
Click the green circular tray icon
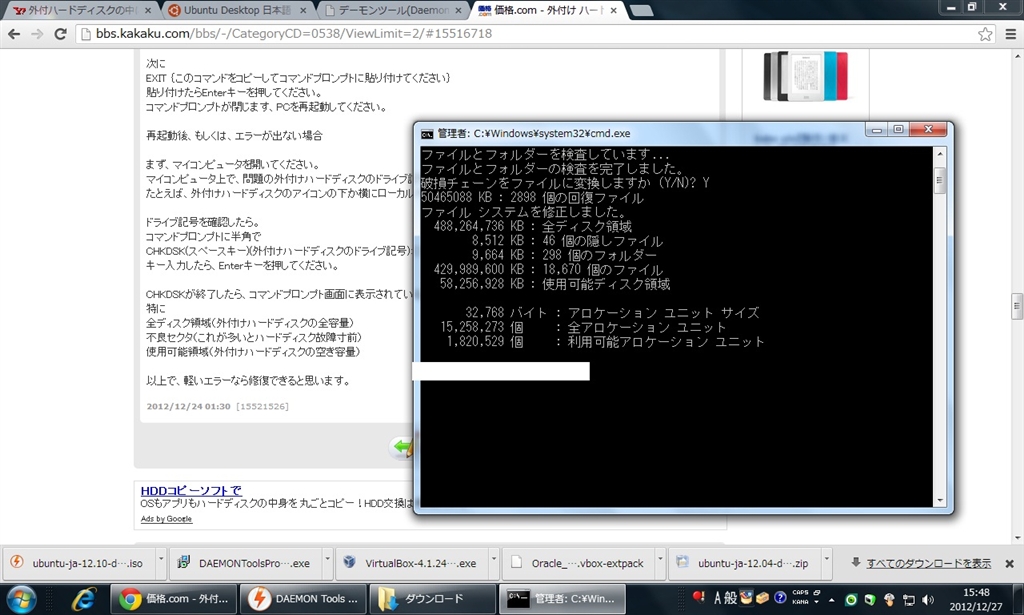pyautogui.click(x=851, y=599)
